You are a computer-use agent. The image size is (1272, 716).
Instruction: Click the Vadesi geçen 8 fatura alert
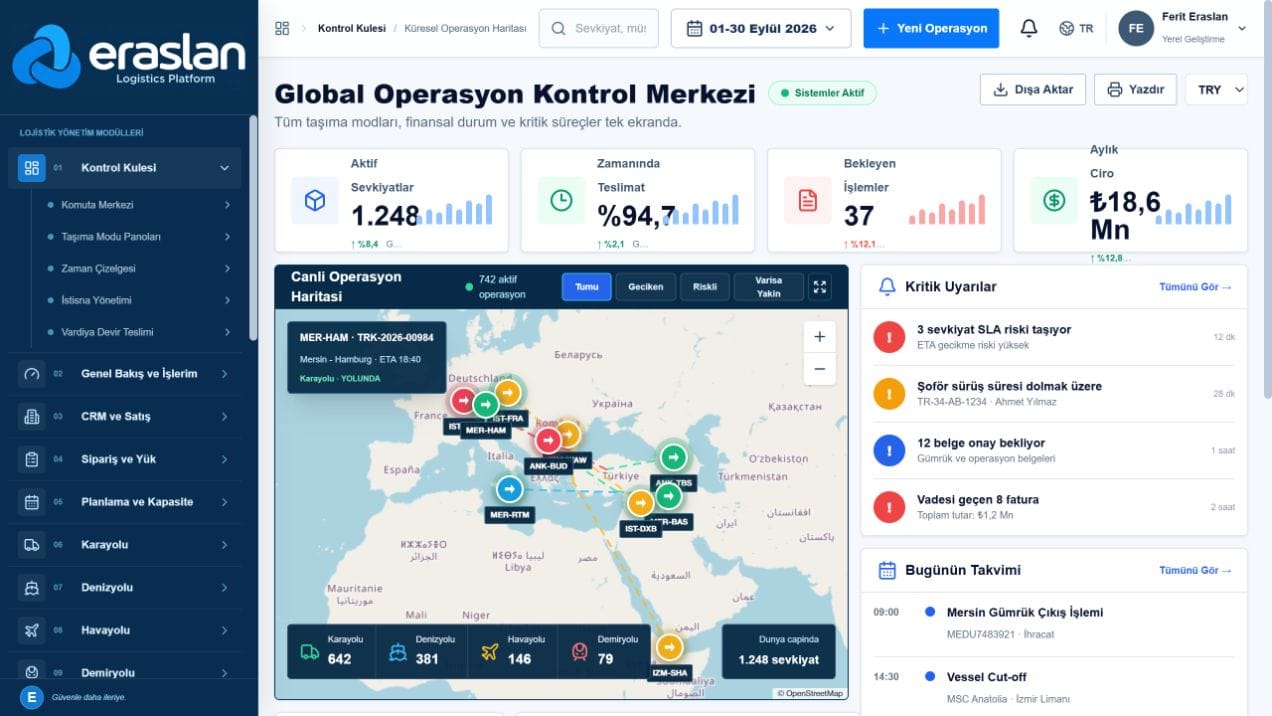1054,507
